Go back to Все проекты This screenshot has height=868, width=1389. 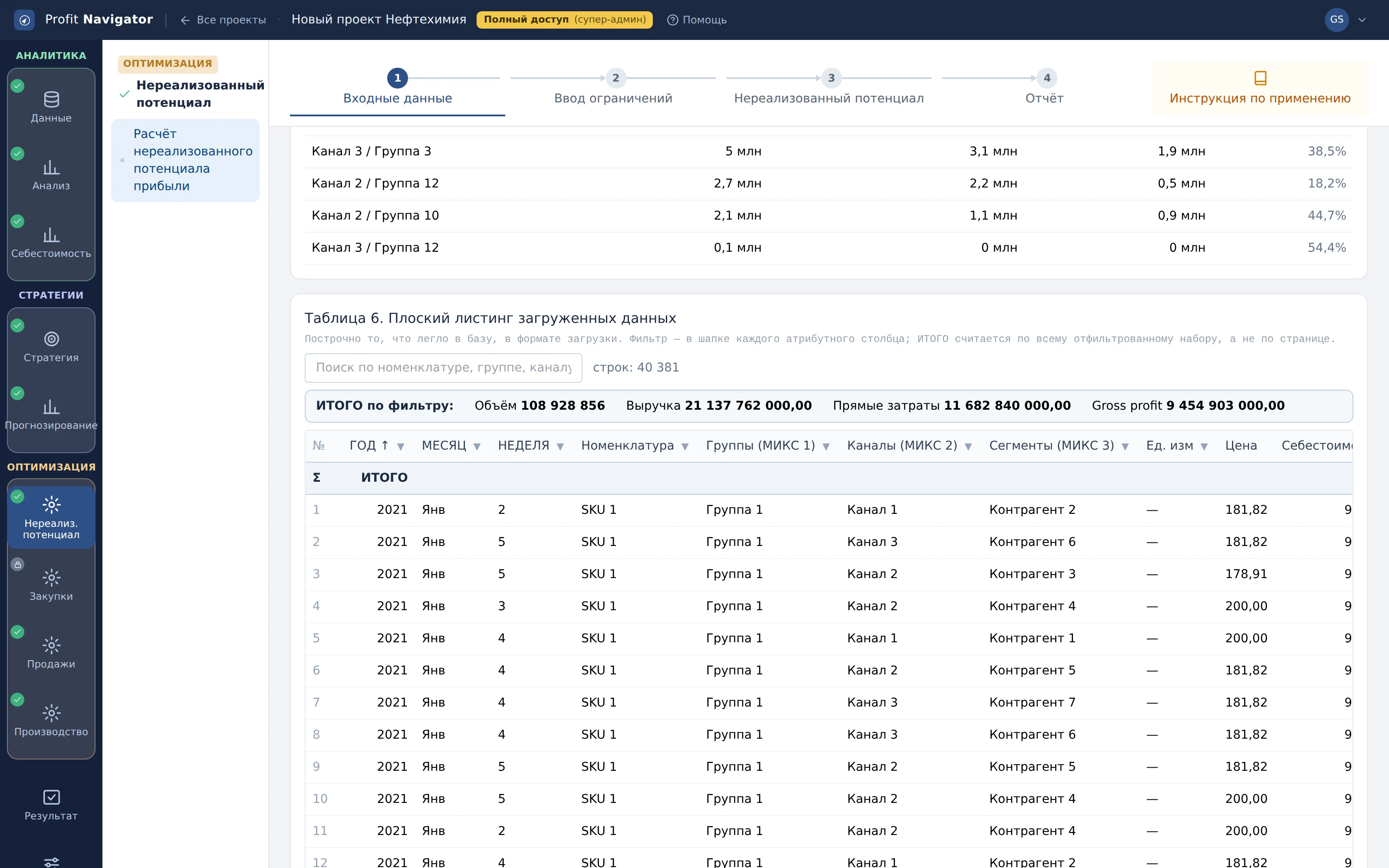[223, 20]
